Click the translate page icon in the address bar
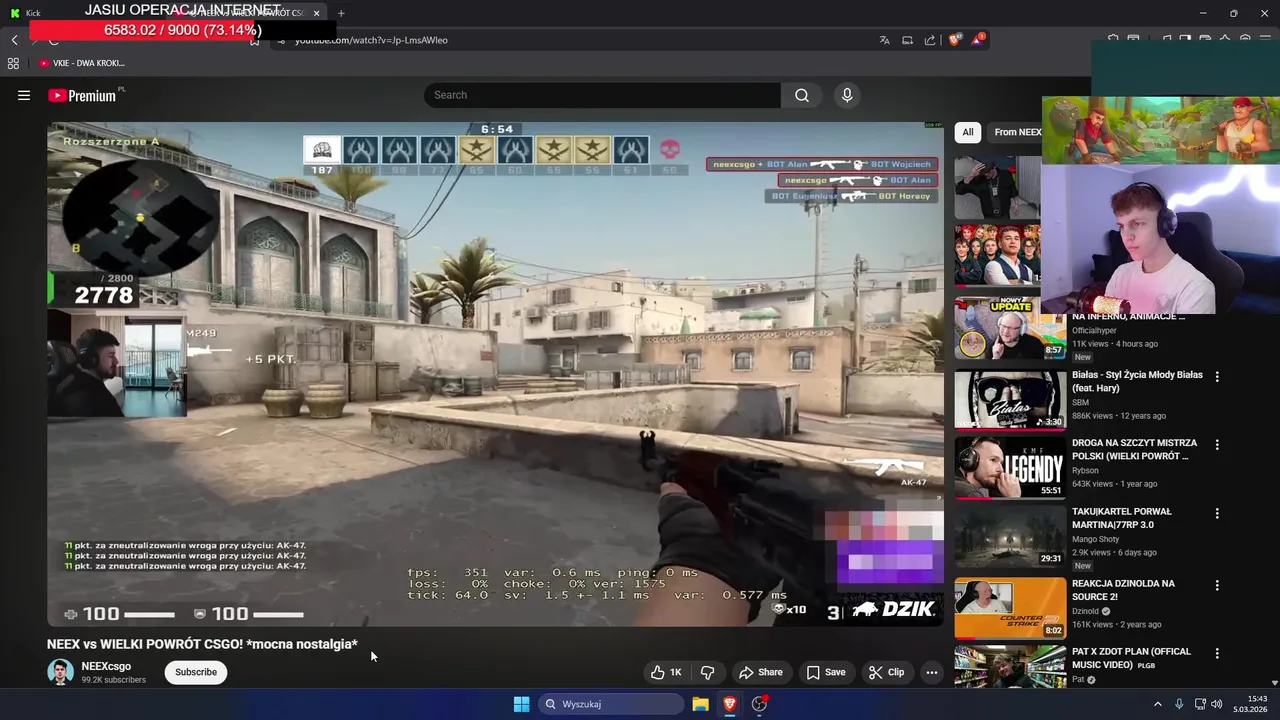Image resolution: width=1280 pixels, height=720 pixels. pyautogui.click(x=884, y=40)
